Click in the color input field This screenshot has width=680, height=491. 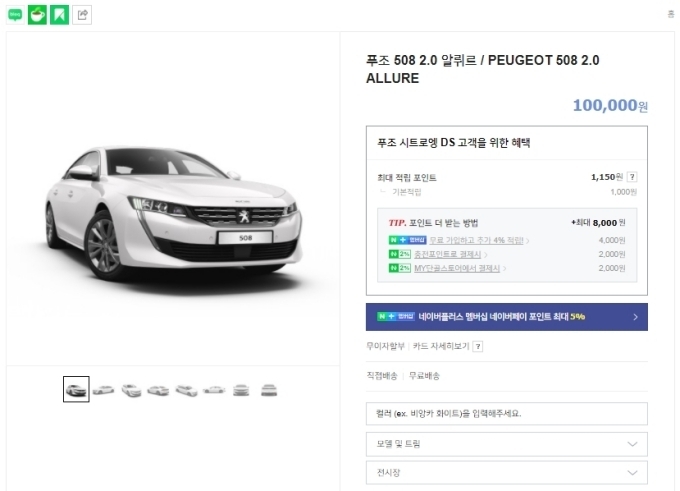[x=506, y=413]
